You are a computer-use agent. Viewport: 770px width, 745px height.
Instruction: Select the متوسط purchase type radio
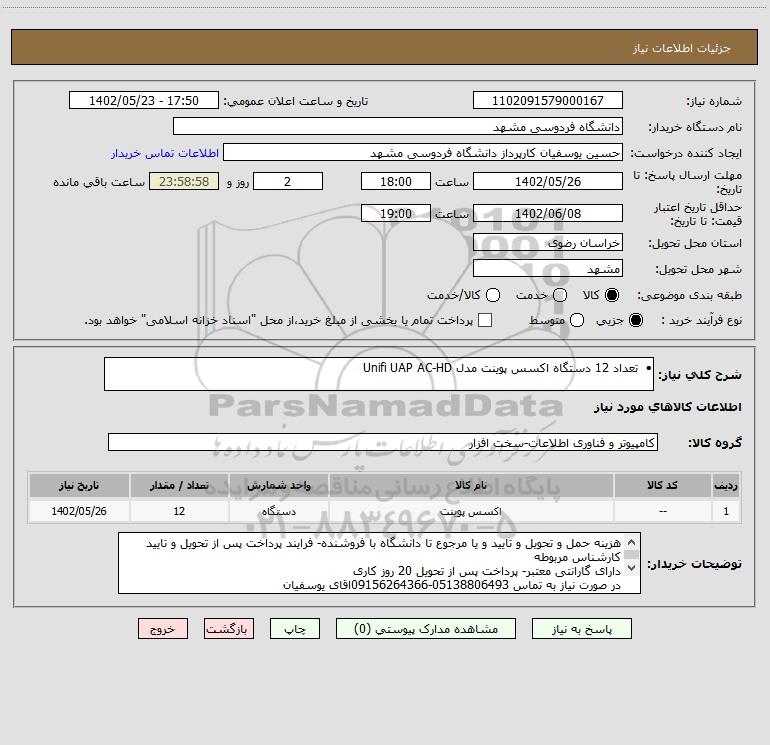pos(577,320)
